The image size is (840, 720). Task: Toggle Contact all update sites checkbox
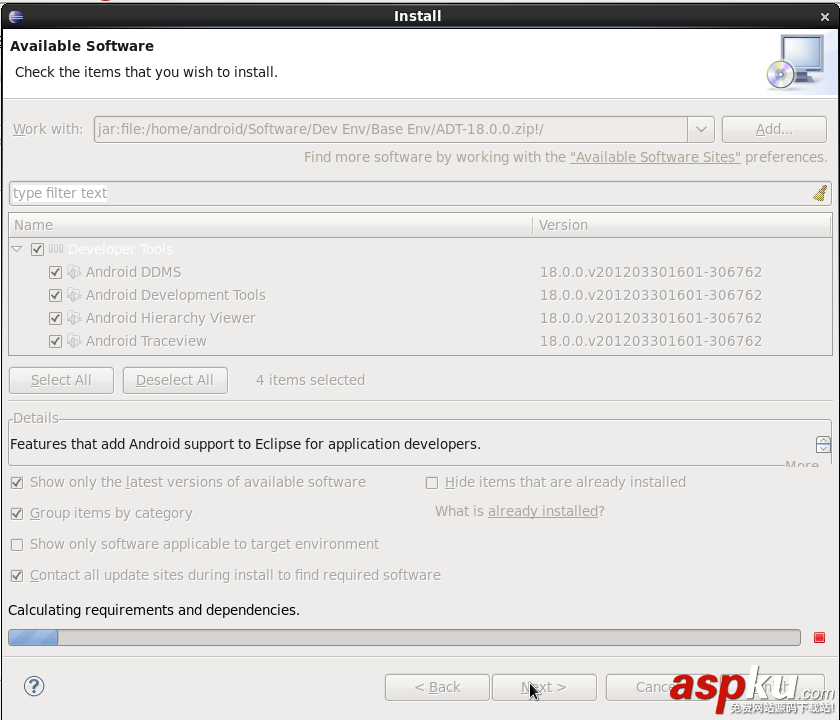[17, 576]
